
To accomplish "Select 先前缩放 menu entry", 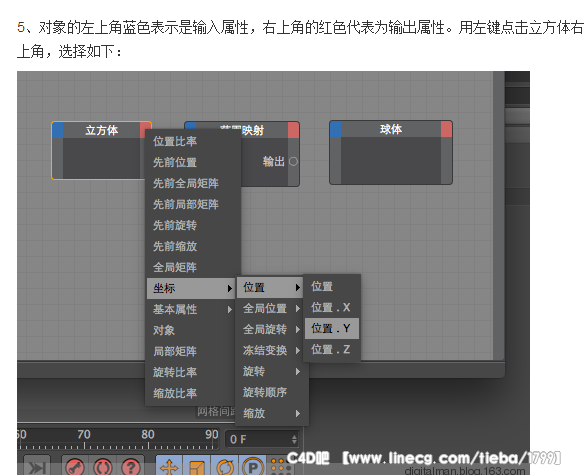I will (x=192, y=246).
